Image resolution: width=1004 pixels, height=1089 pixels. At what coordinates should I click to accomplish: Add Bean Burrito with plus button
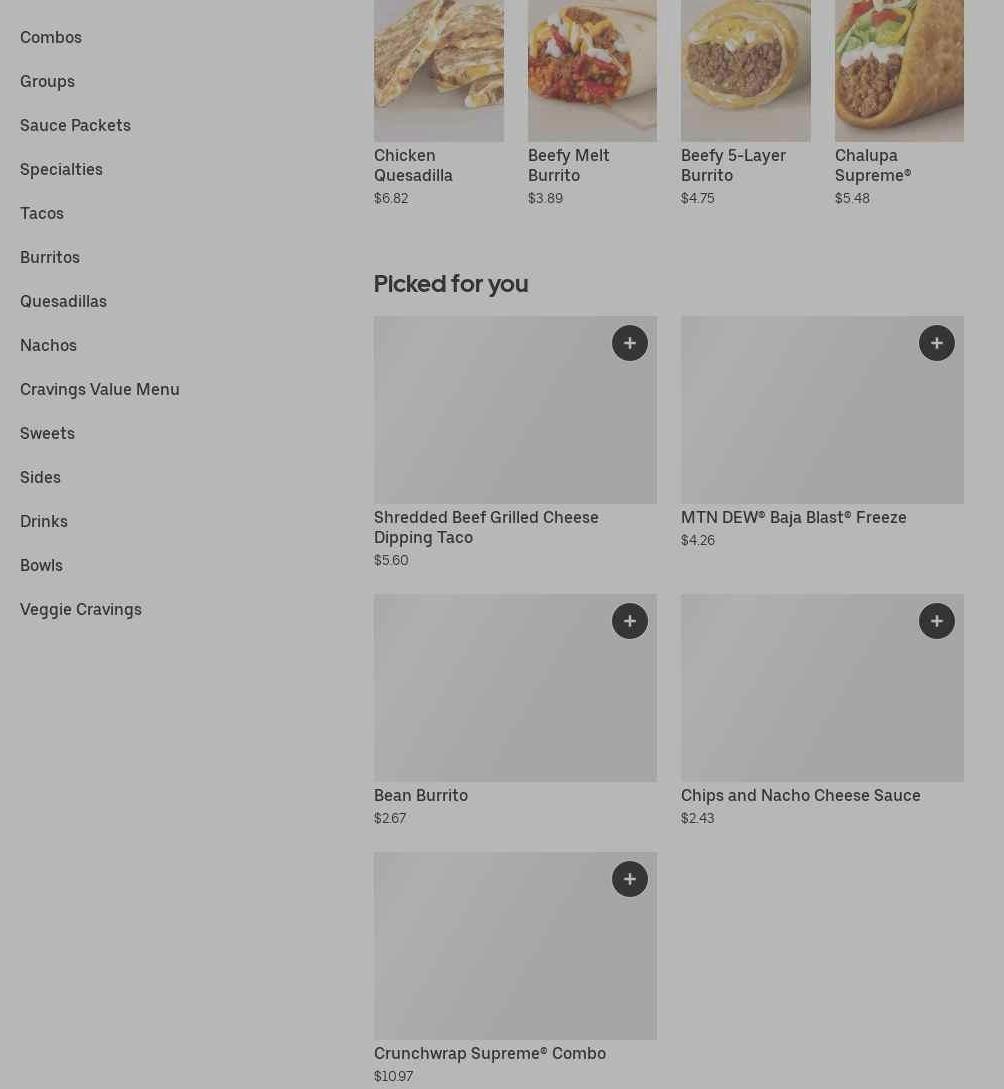point(629,621)
